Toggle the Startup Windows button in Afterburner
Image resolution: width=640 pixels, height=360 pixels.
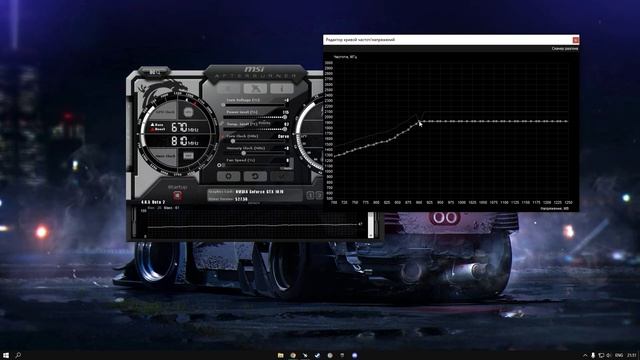pyautogui.click(x=178, y=196)
